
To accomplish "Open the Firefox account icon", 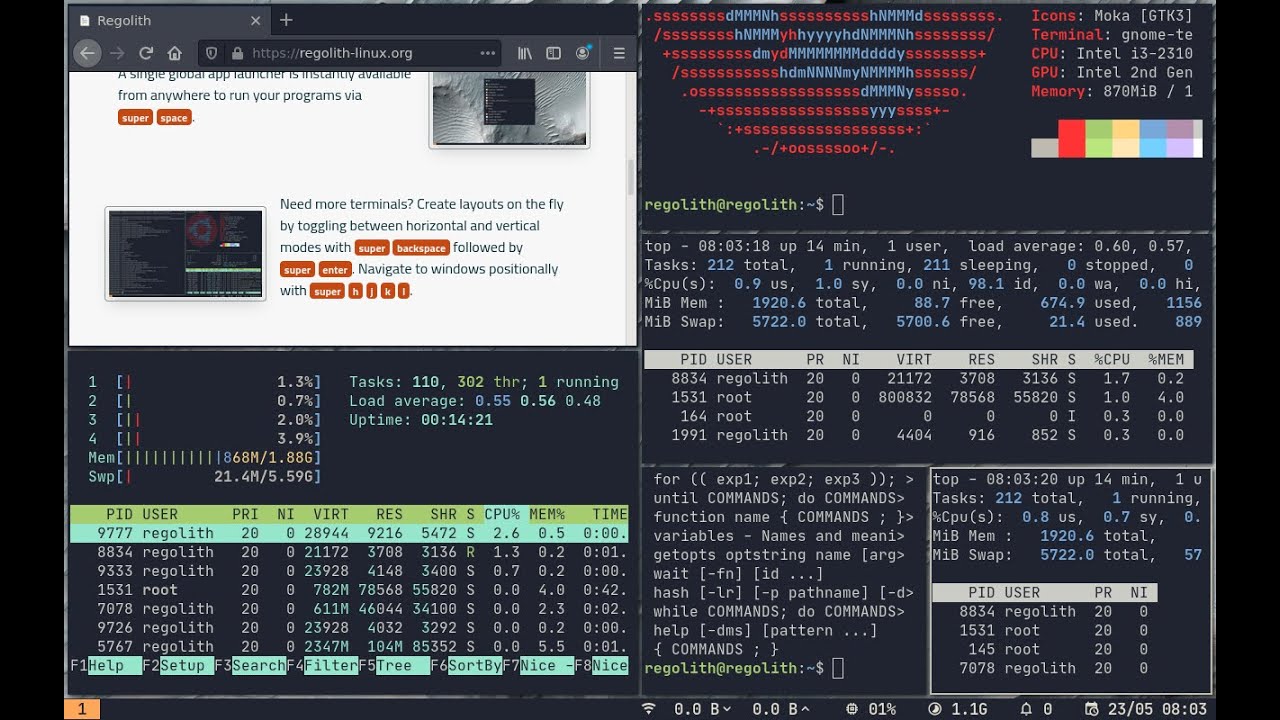I will tap(583, 53).
